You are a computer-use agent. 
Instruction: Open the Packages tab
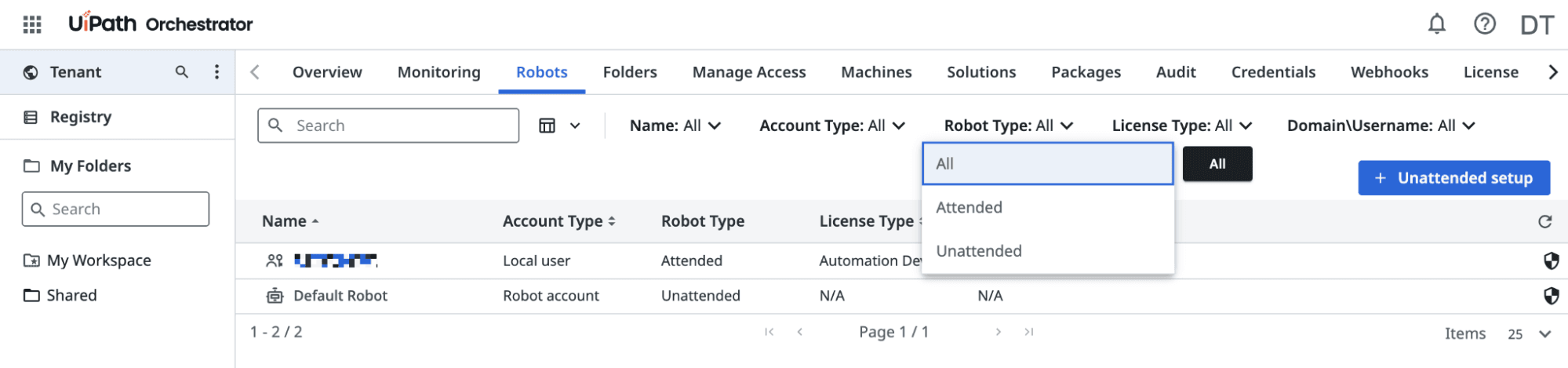(x=1086, y=72)
